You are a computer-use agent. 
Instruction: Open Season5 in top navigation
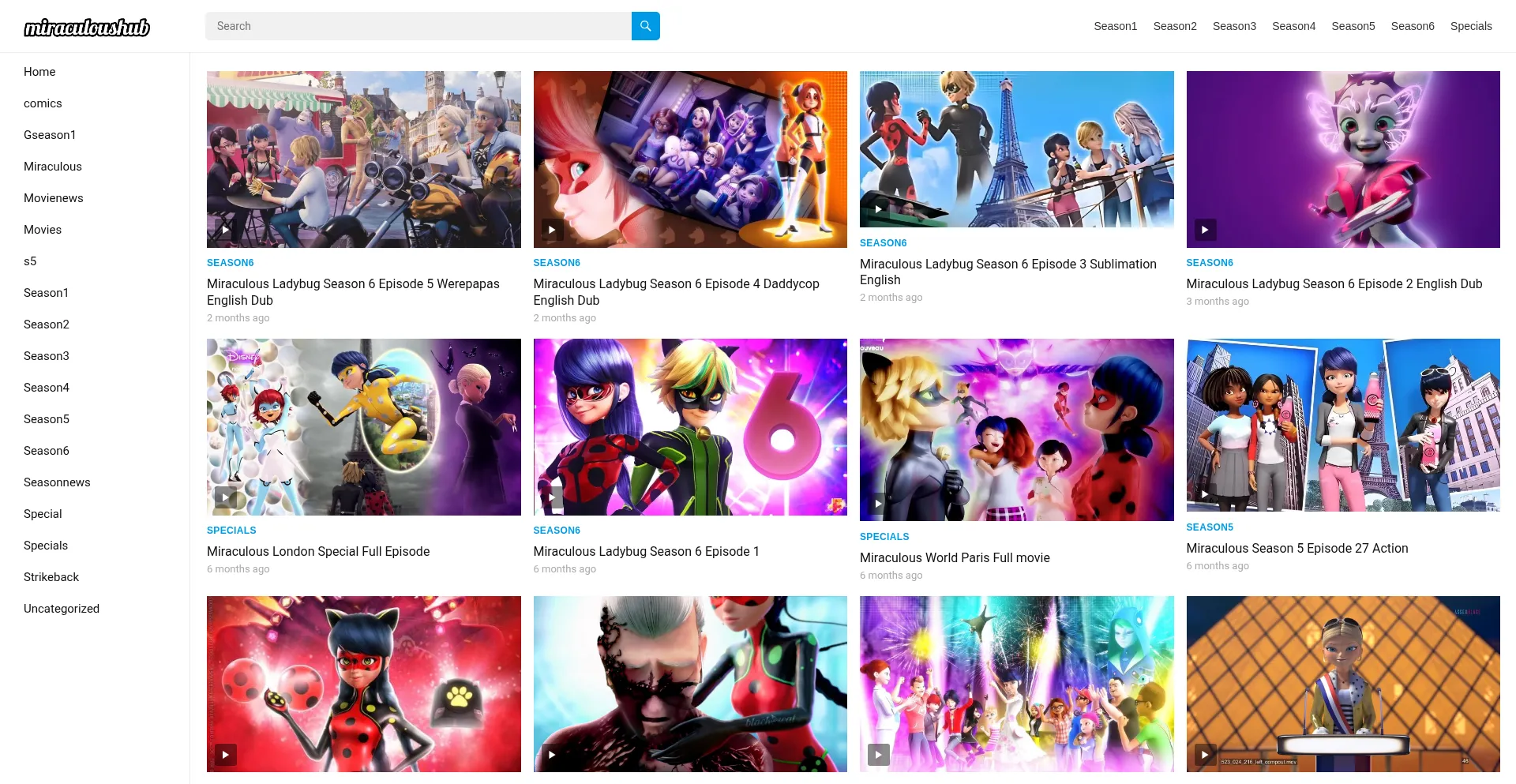(1353, 26)
